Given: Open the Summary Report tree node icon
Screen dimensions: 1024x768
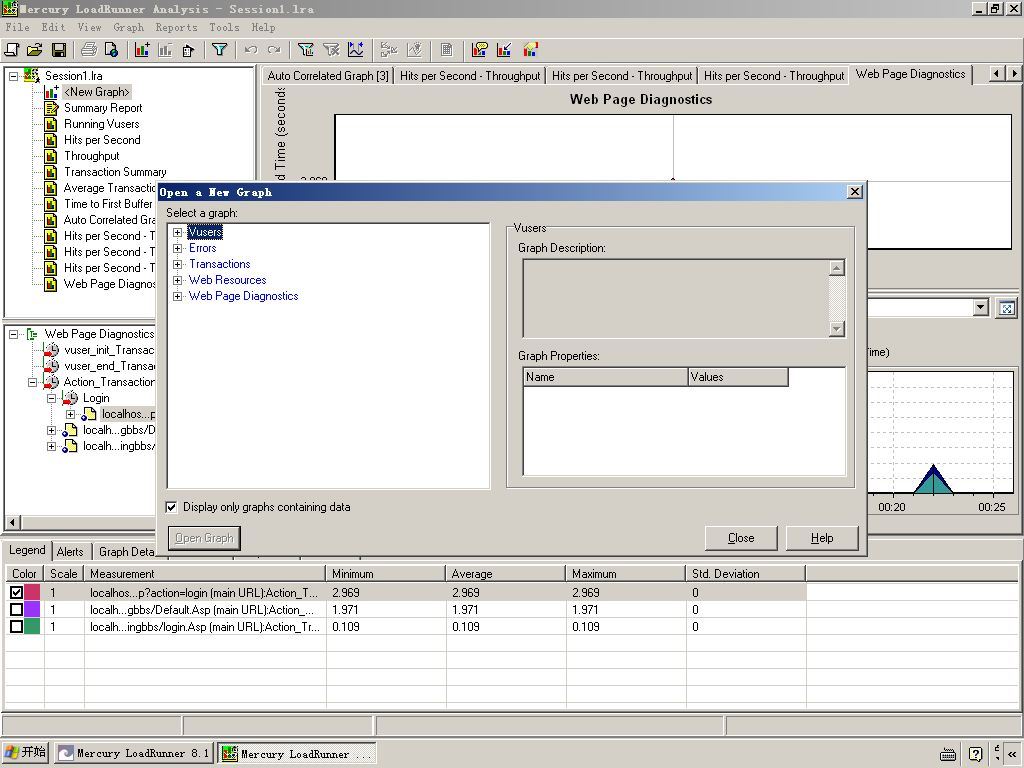Looking at the screenshot, I should [51, 108].
